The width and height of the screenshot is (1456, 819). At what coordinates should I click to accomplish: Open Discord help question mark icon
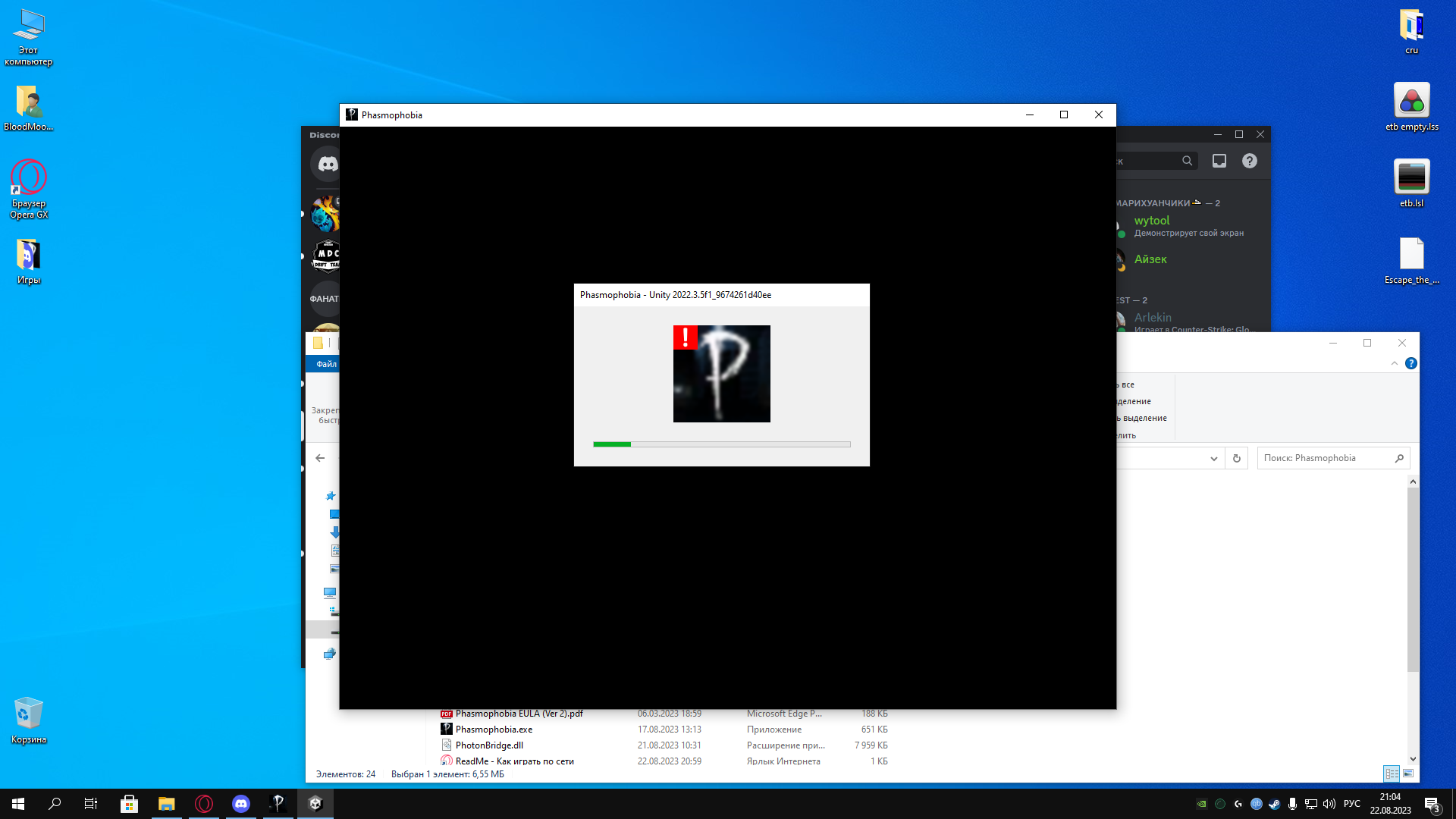click(x=1250, y=161)
